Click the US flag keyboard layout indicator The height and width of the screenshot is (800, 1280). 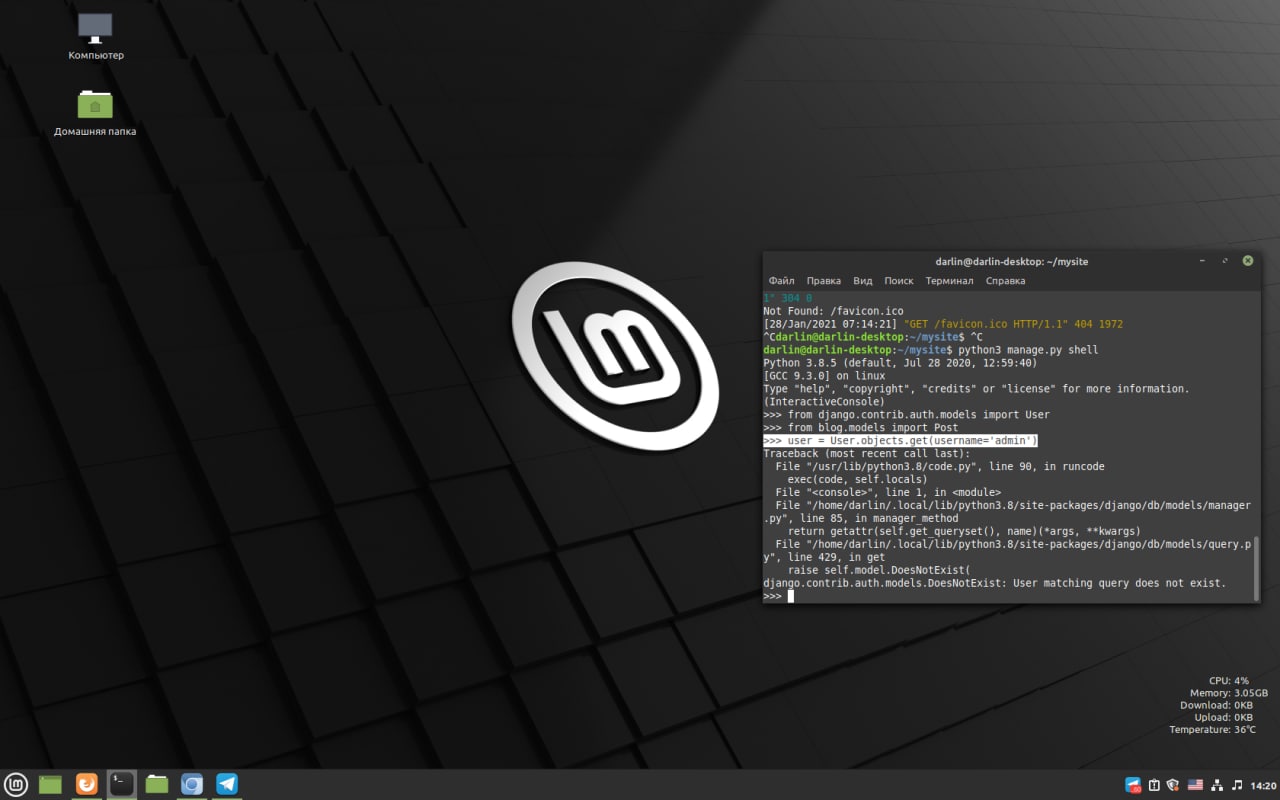1195,785
